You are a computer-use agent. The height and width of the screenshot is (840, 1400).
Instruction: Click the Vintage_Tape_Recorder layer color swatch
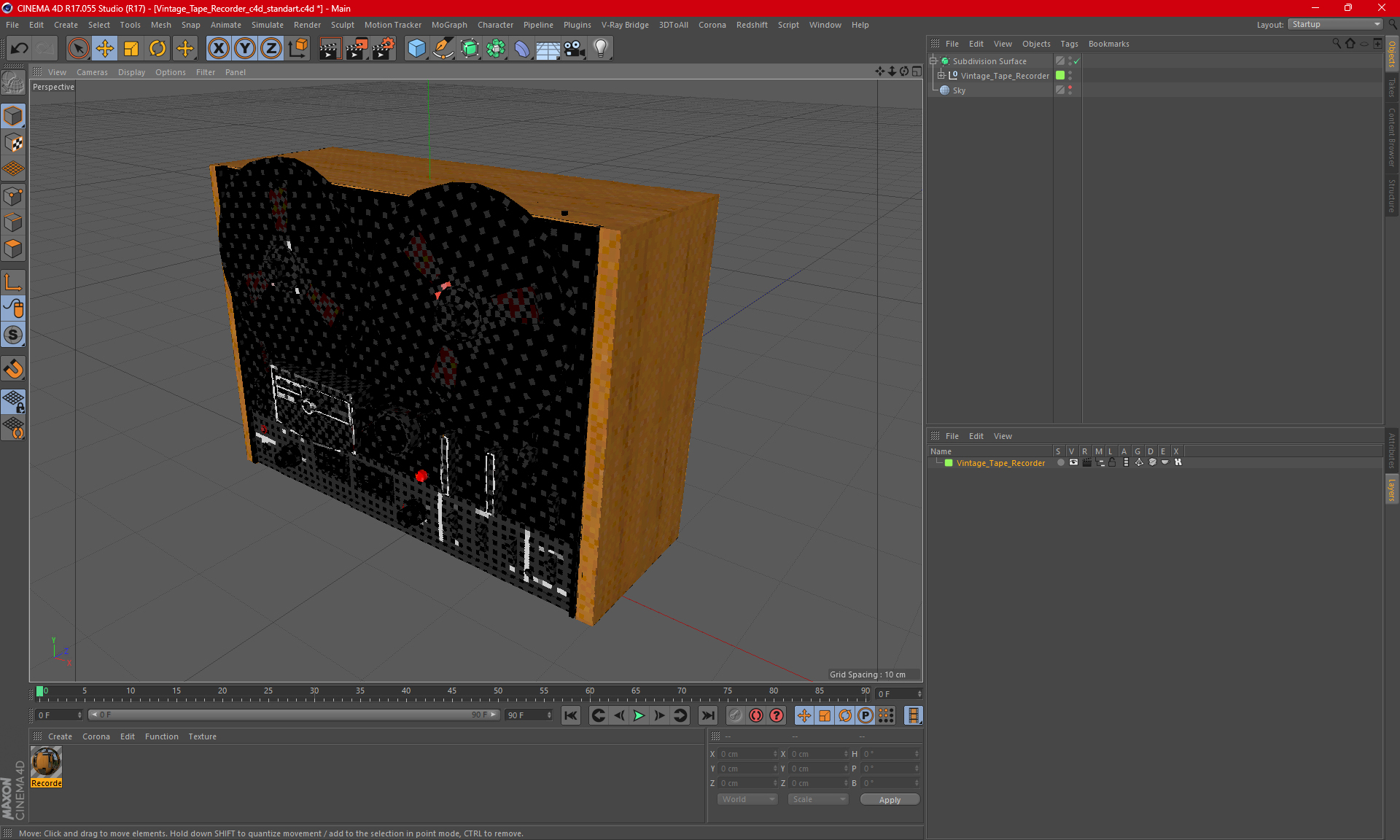(949, 463)
